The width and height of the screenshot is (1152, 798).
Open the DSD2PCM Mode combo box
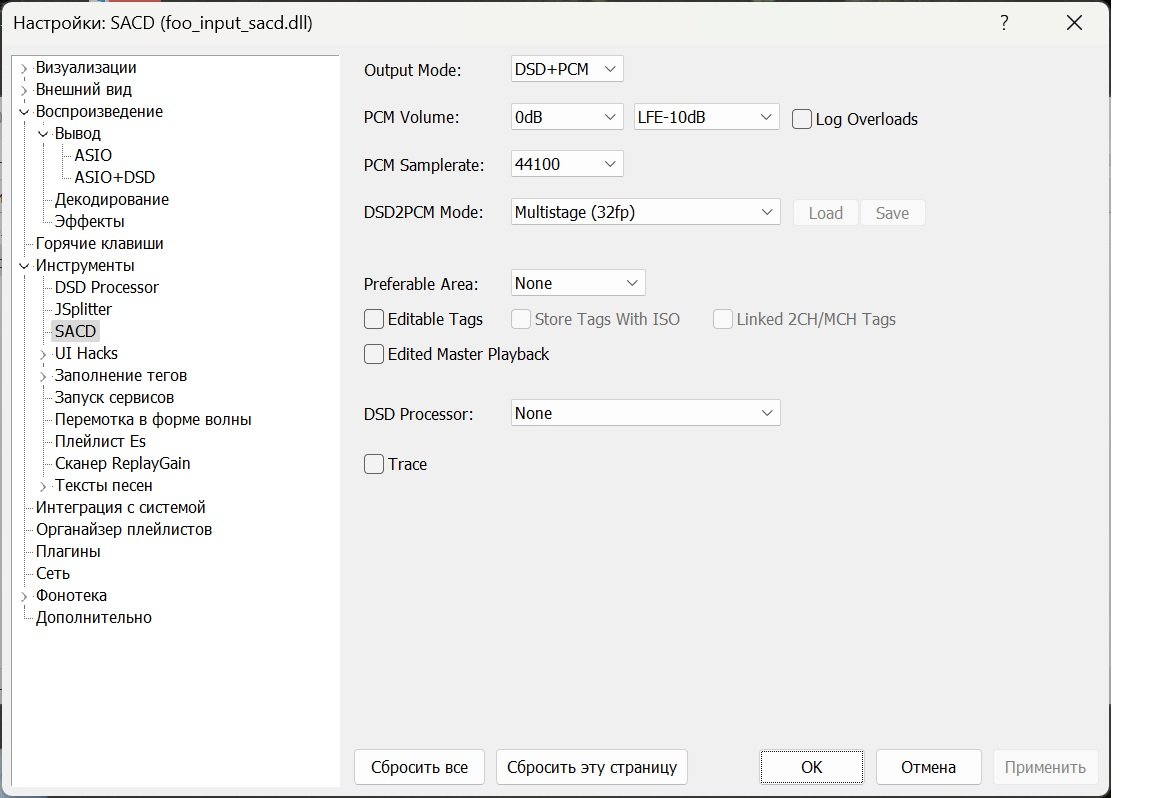645,212
